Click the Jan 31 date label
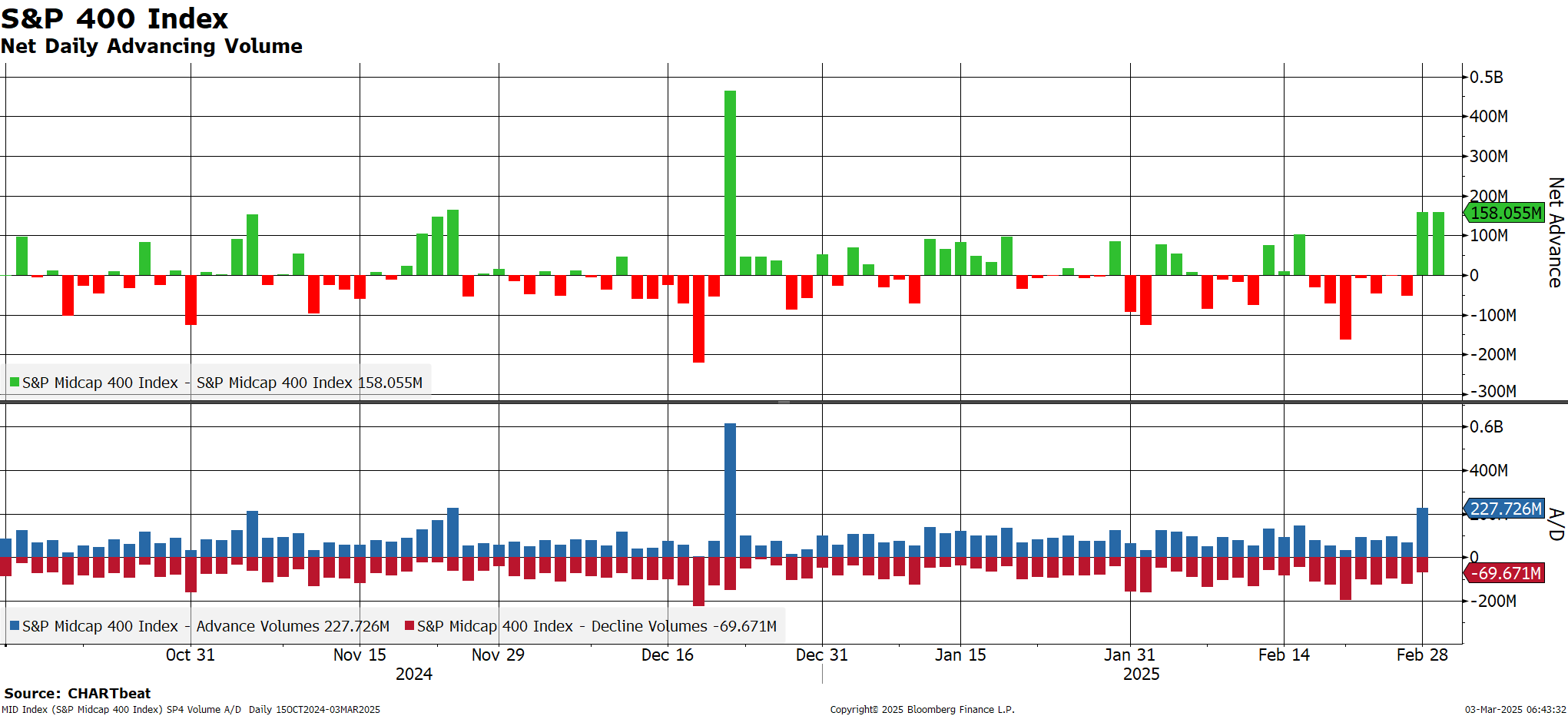The height and width of the screenshot is (716, 1568). (x=1129, y=655)
